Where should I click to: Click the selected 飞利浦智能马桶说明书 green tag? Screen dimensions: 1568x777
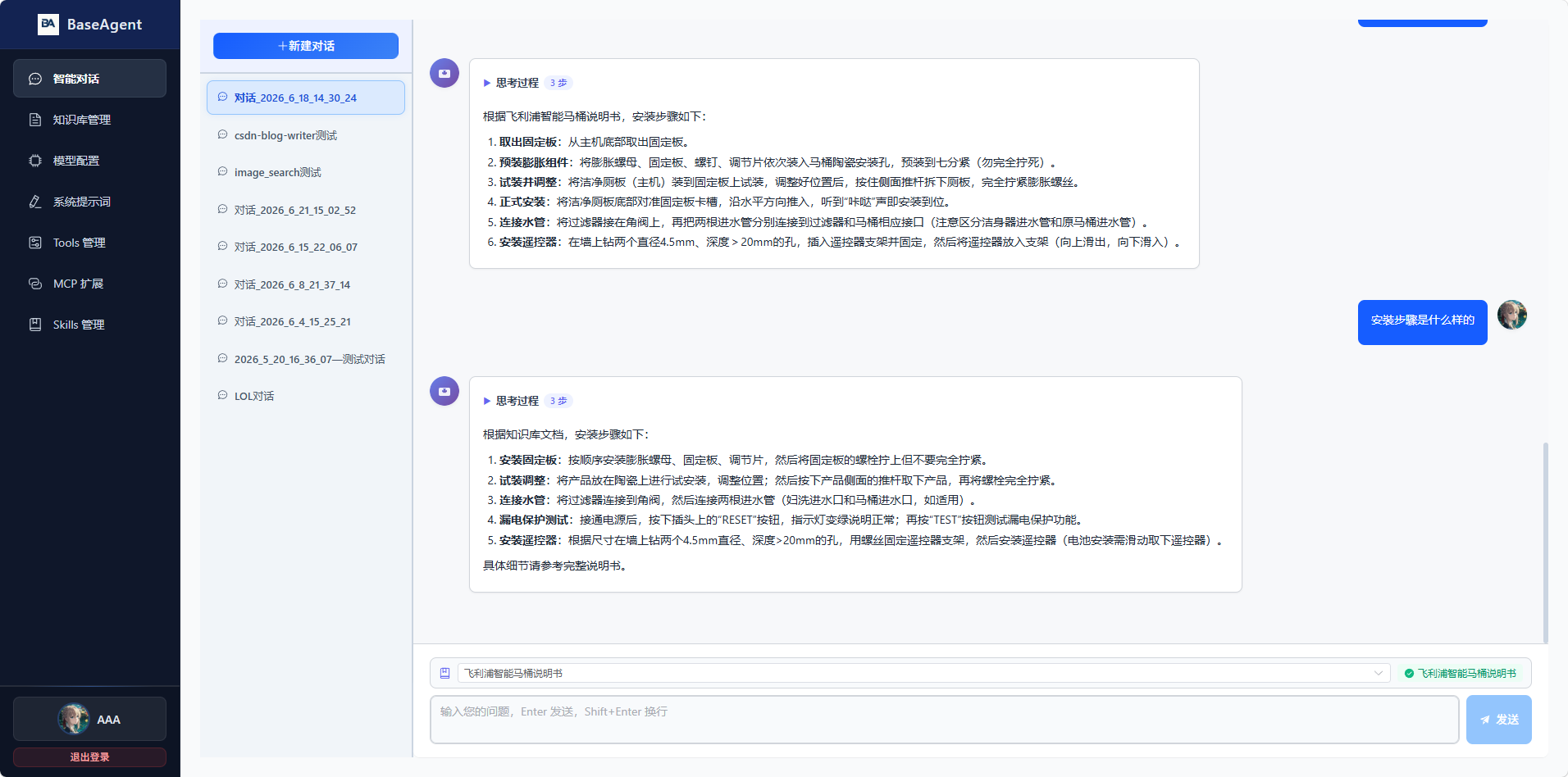1460,673
